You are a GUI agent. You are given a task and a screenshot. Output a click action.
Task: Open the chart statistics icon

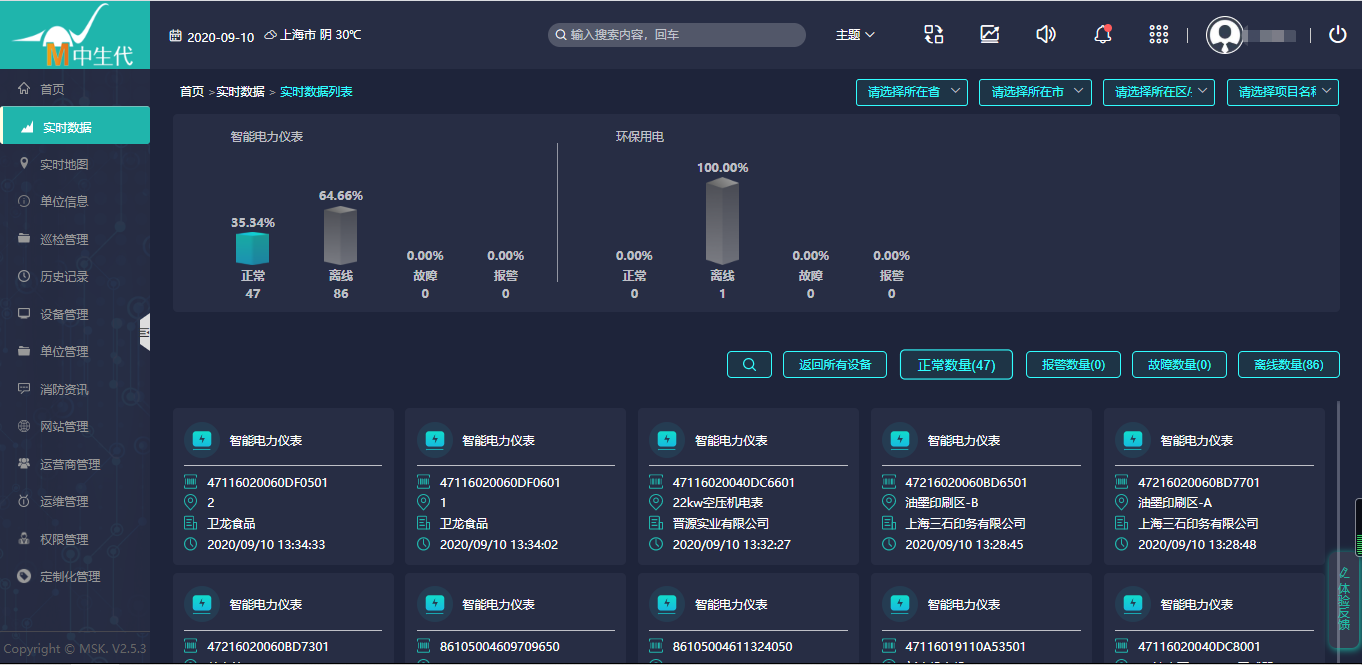click(x=989, y=35)
